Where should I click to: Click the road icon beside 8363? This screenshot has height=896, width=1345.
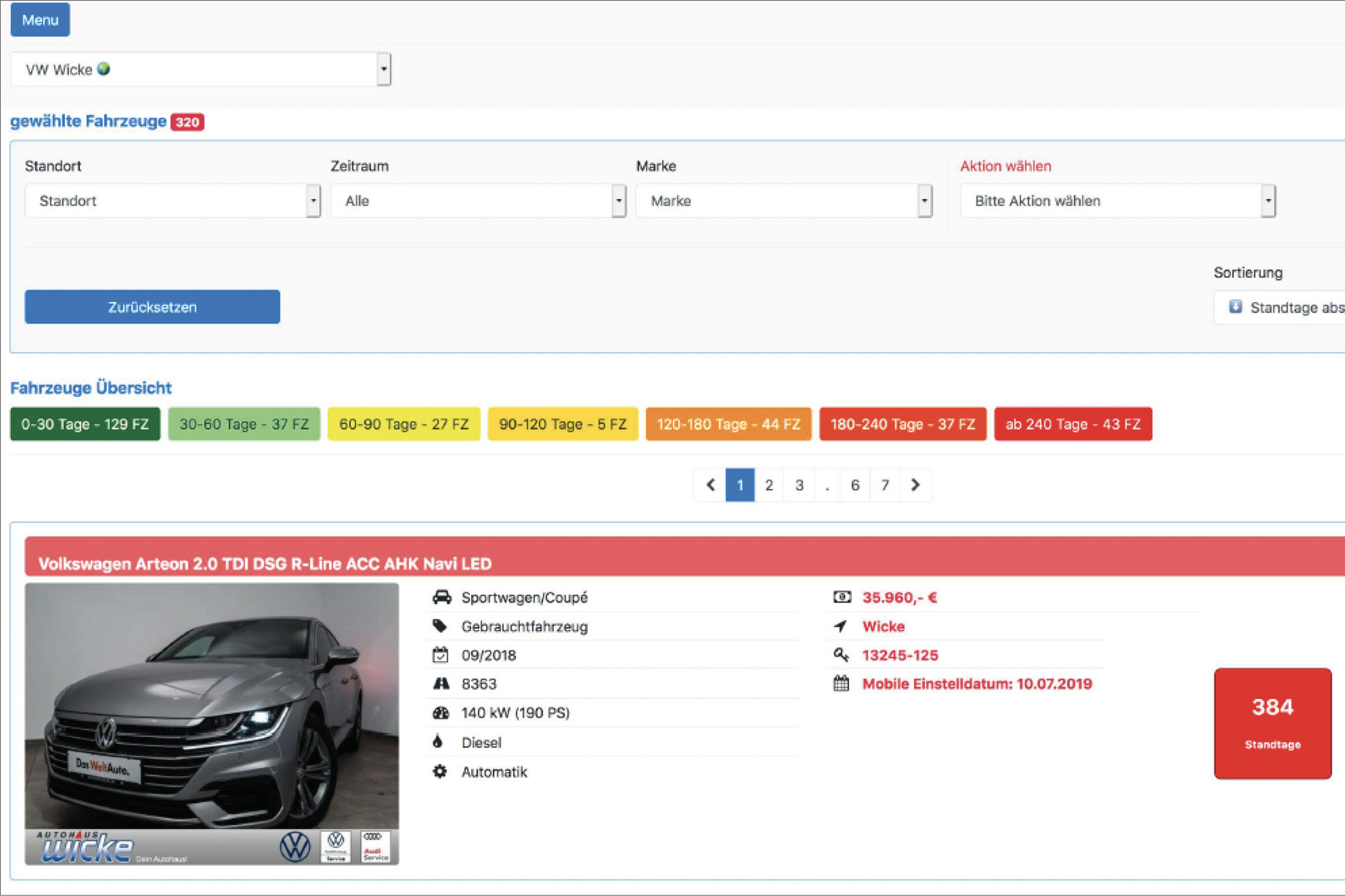tap(441, 684)
